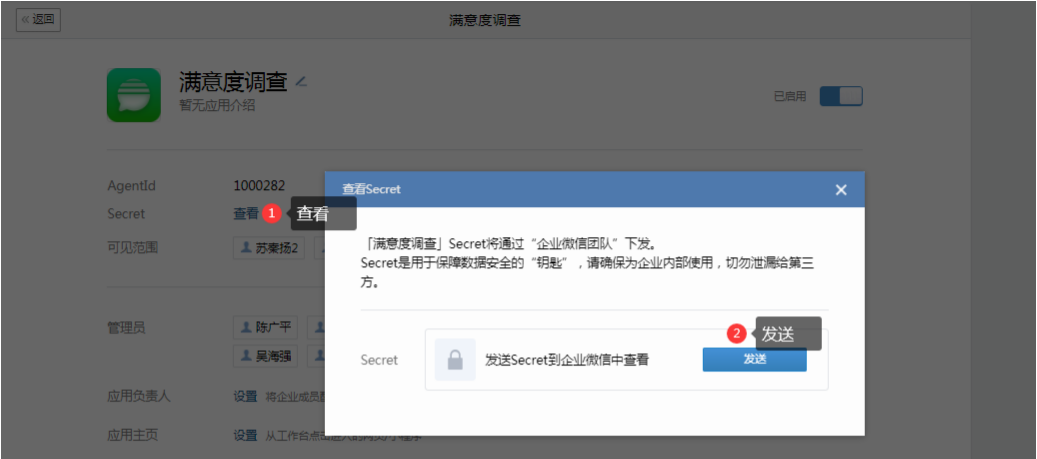This screenshot has width=1037, height=459.
Task: Click red step badge number 1
Action: [x=271, y=213]
